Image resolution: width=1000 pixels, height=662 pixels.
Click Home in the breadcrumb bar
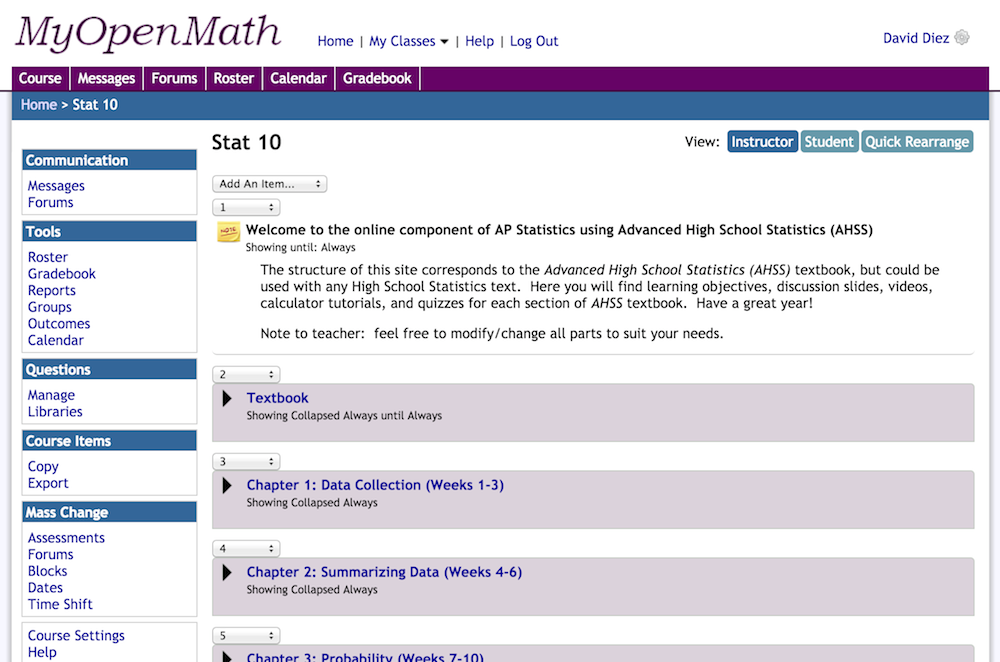pyautogui.click(x=39, y=105)
